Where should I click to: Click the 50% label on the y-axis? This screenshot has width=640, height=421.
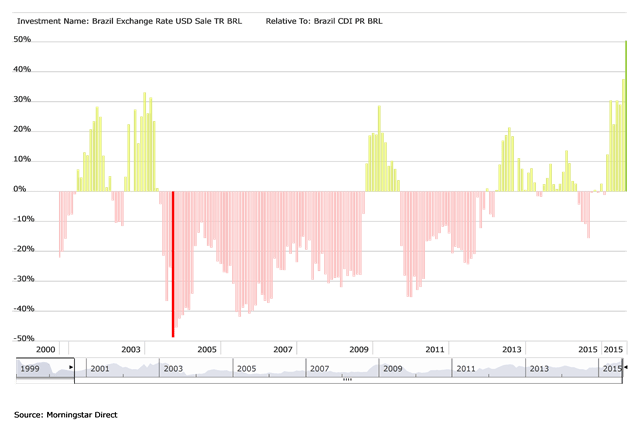(24, 39)
